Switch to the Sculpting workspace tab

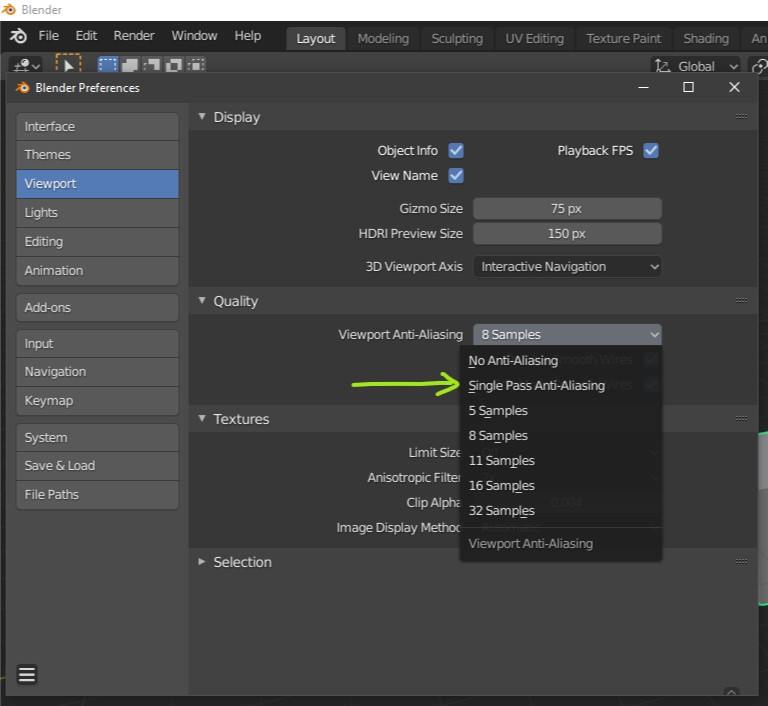457,39
